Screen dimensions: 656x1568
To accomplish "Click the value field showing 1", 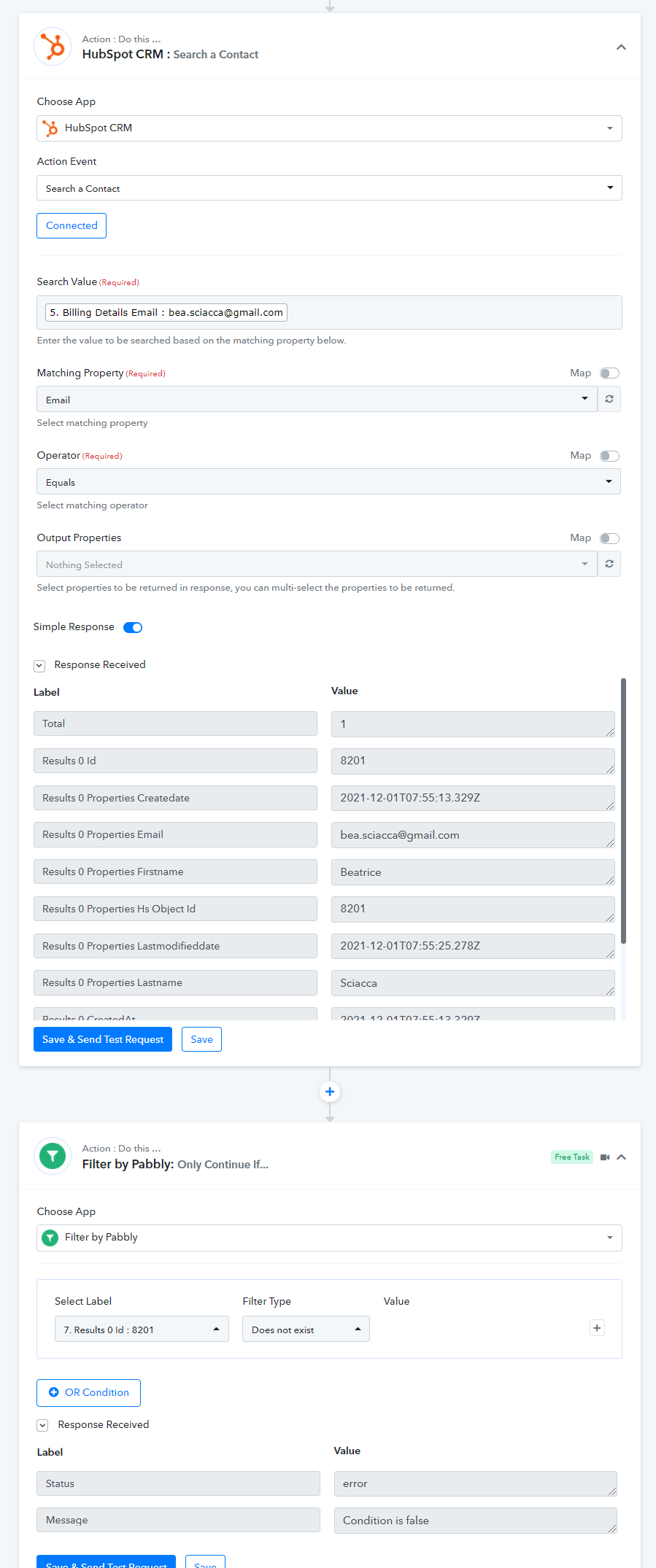I will click(x=473, y=724).
